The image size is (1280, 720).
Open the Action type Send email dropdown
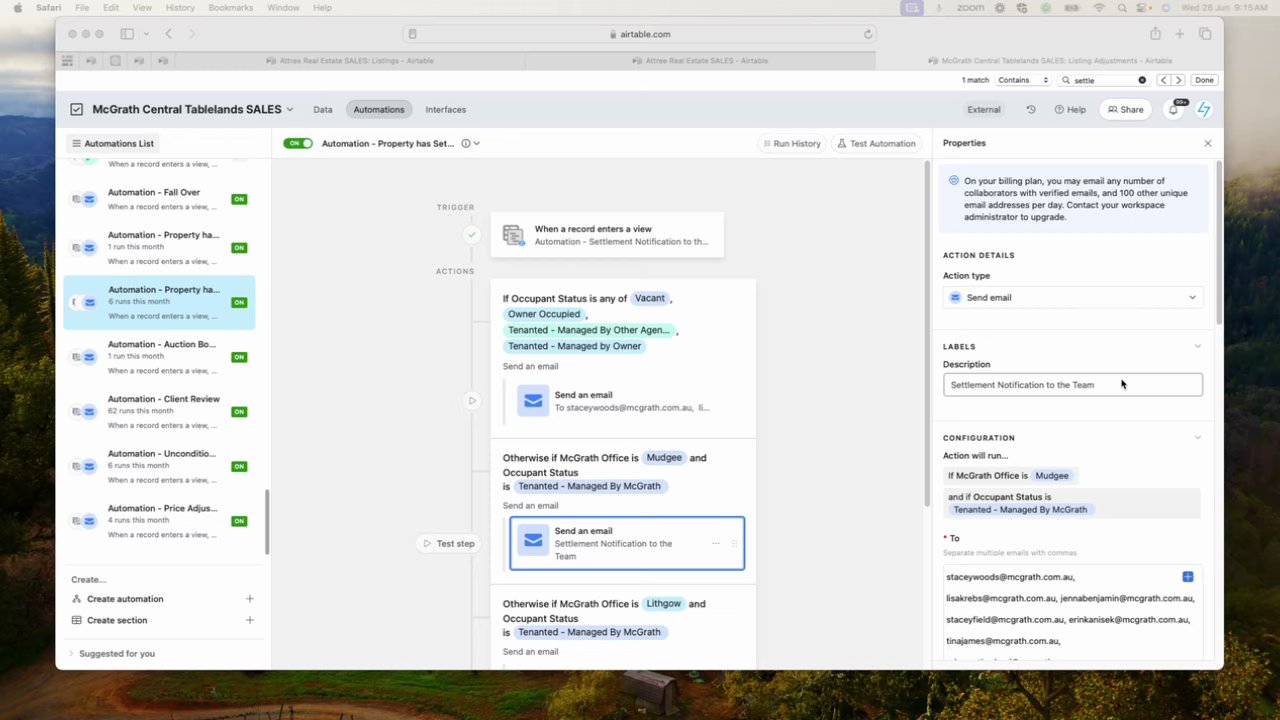pyautogui.click(x=1072, y=297)
